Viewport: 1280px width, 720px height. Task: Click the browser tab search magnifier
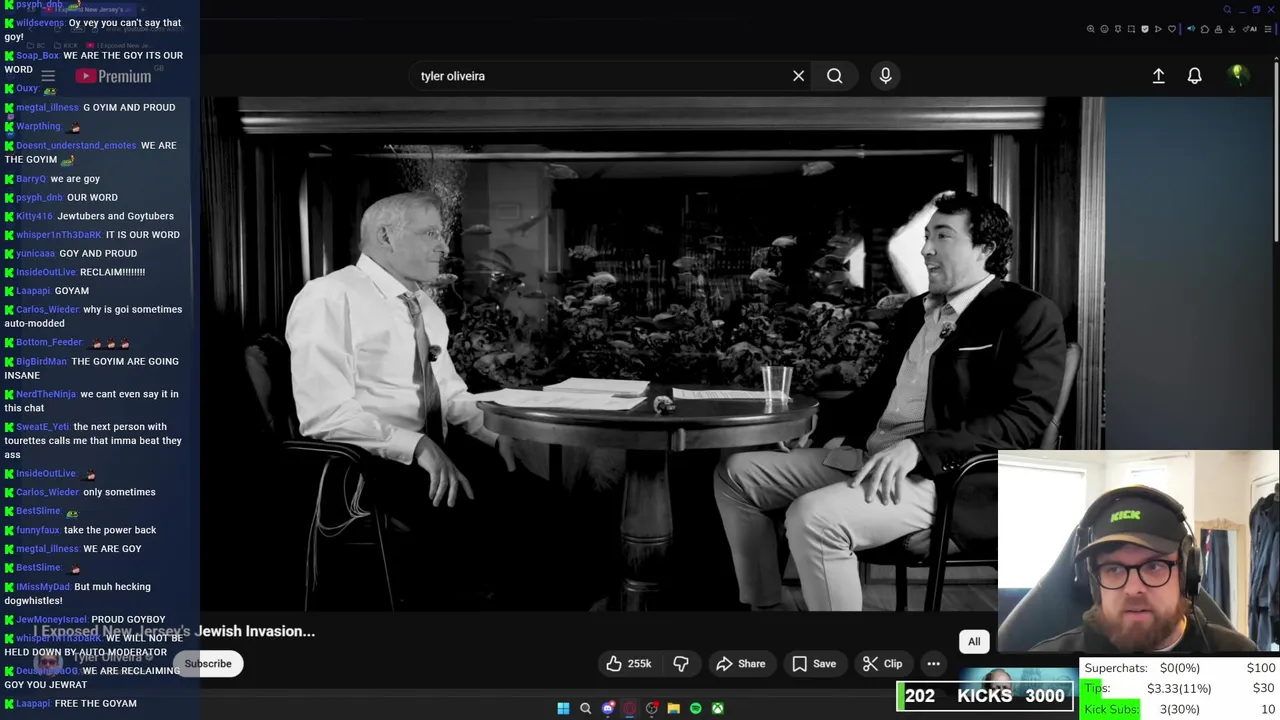click(x=1227, y=10)
